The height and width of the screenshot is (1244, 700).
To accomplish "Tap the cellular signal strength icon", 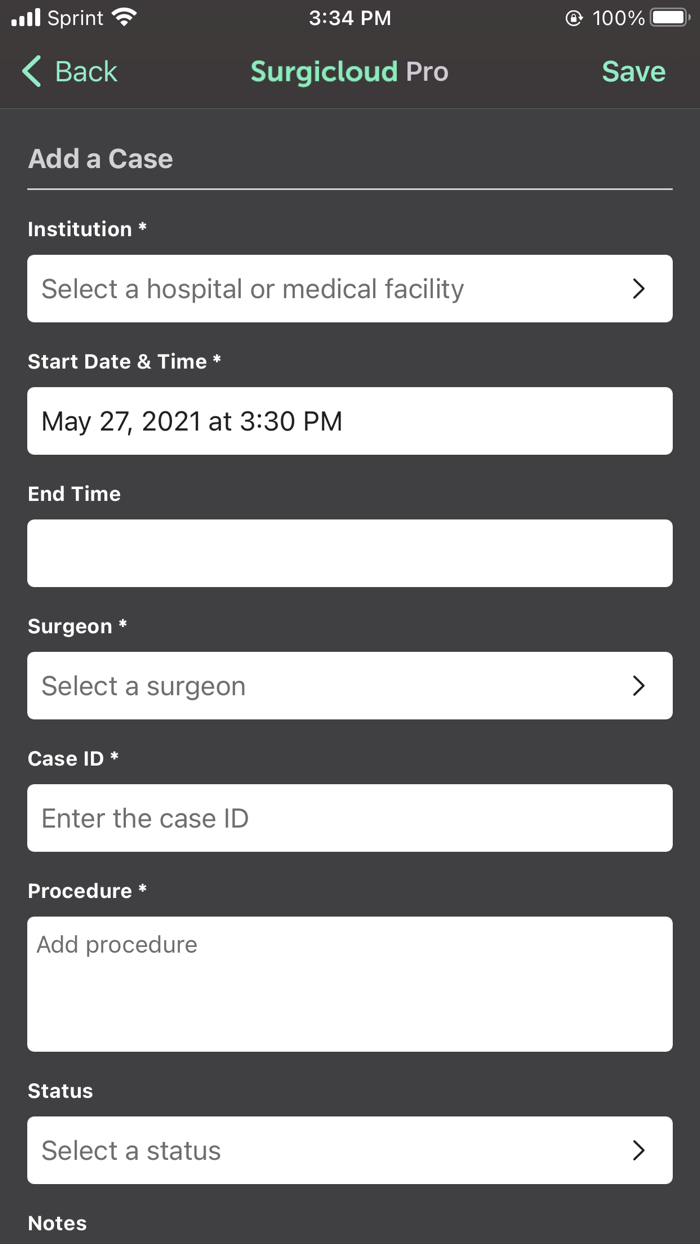I will click(27, 16).
